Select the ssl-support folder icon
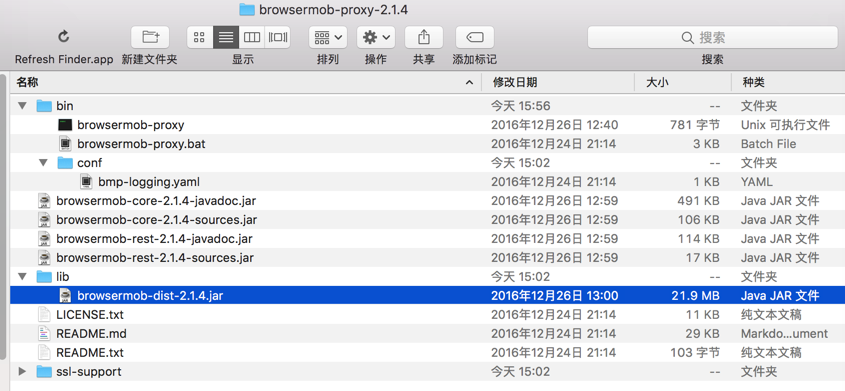The height and width of the screenshot is (391, 845). point(44,372)
